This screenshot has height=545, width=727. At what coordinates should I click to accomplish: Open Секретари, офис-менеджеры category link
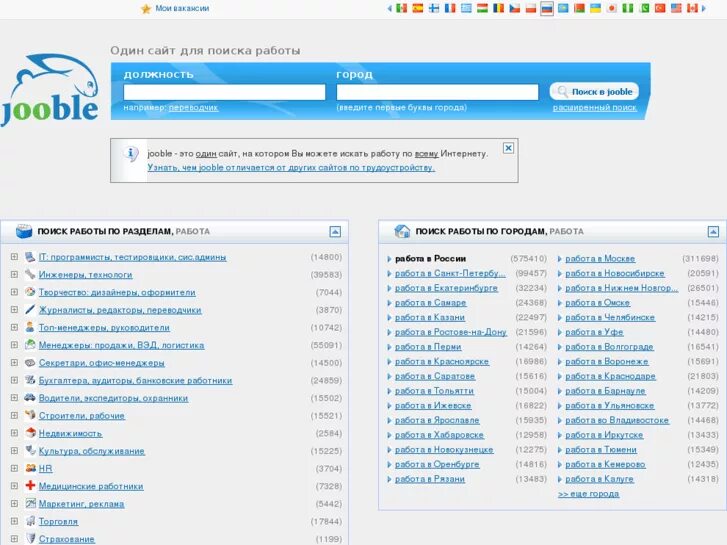pyautogui.click(x=102, y=363)
